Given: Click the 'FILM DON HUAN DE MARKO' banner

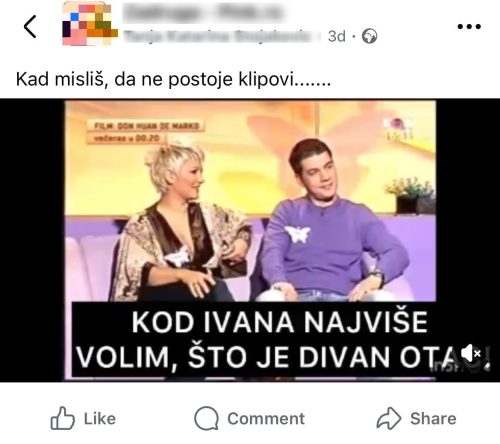Looking at the screenshot, I should click(x=146, y=126).
